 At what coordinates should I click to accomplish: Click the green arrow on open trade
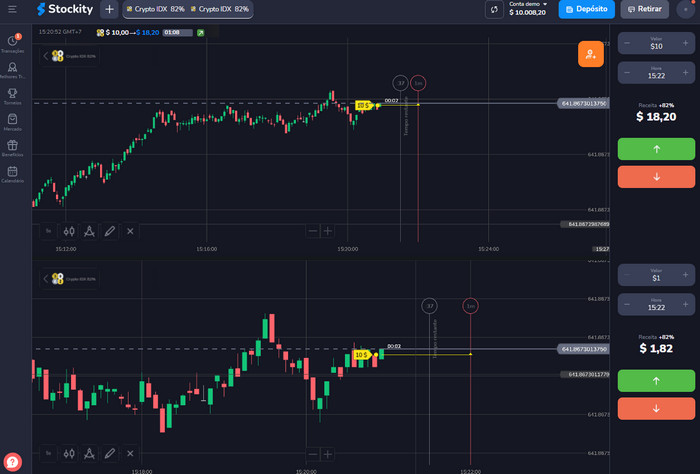click(x=201, y=33)
